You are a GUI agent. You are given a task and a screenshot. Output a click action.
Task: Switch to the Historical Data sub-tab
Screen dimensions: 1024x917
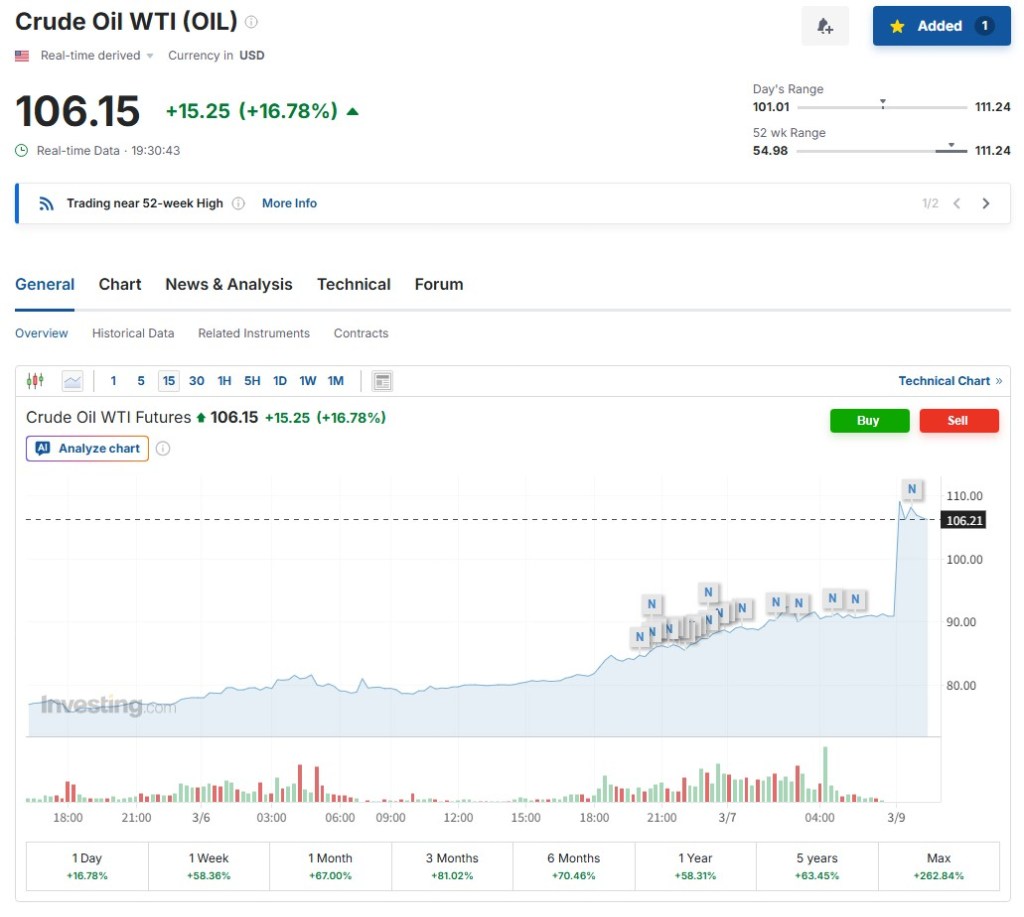tap(133, 334)
